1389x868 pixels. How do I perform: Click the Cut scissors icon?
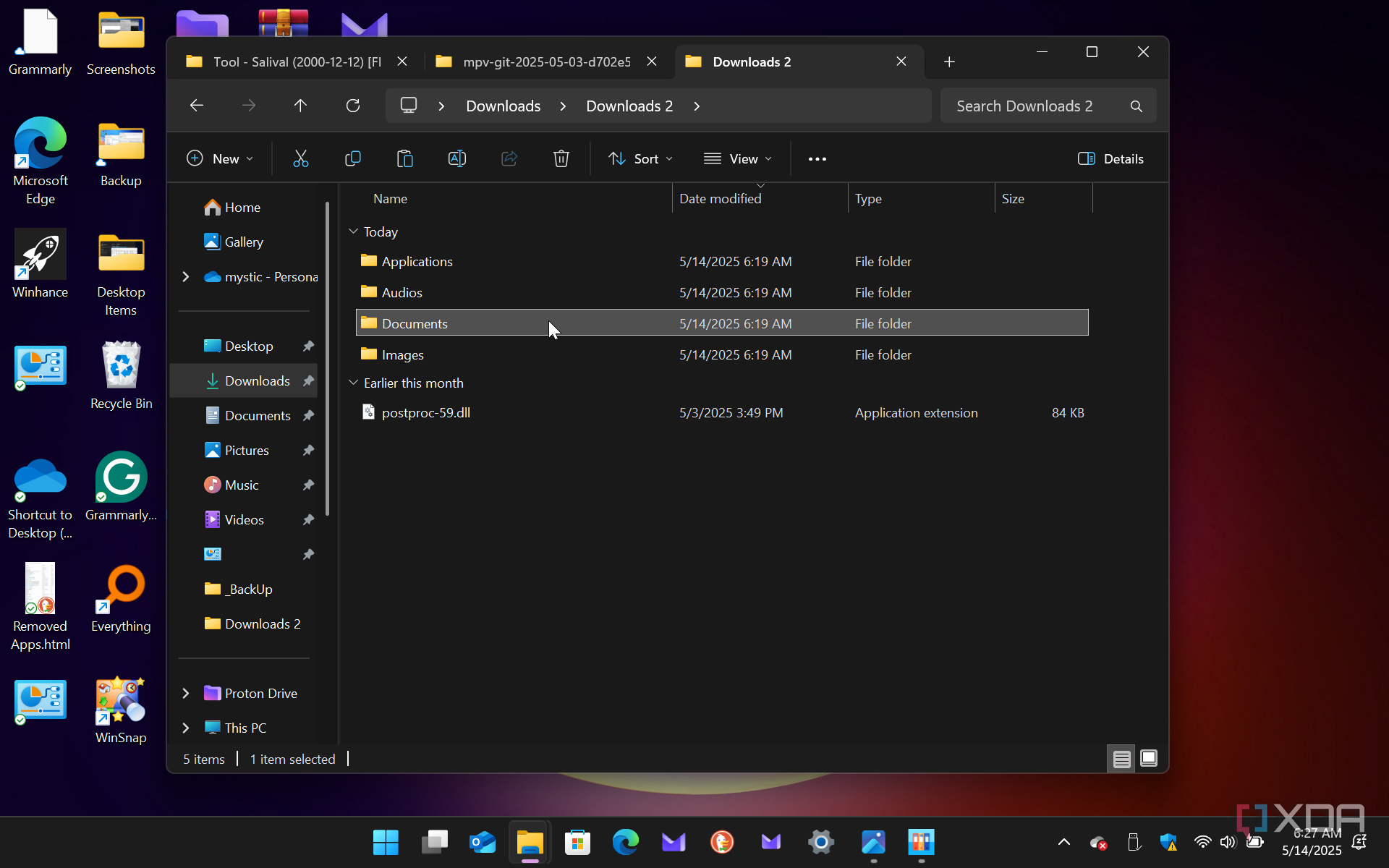click(300, 158)
